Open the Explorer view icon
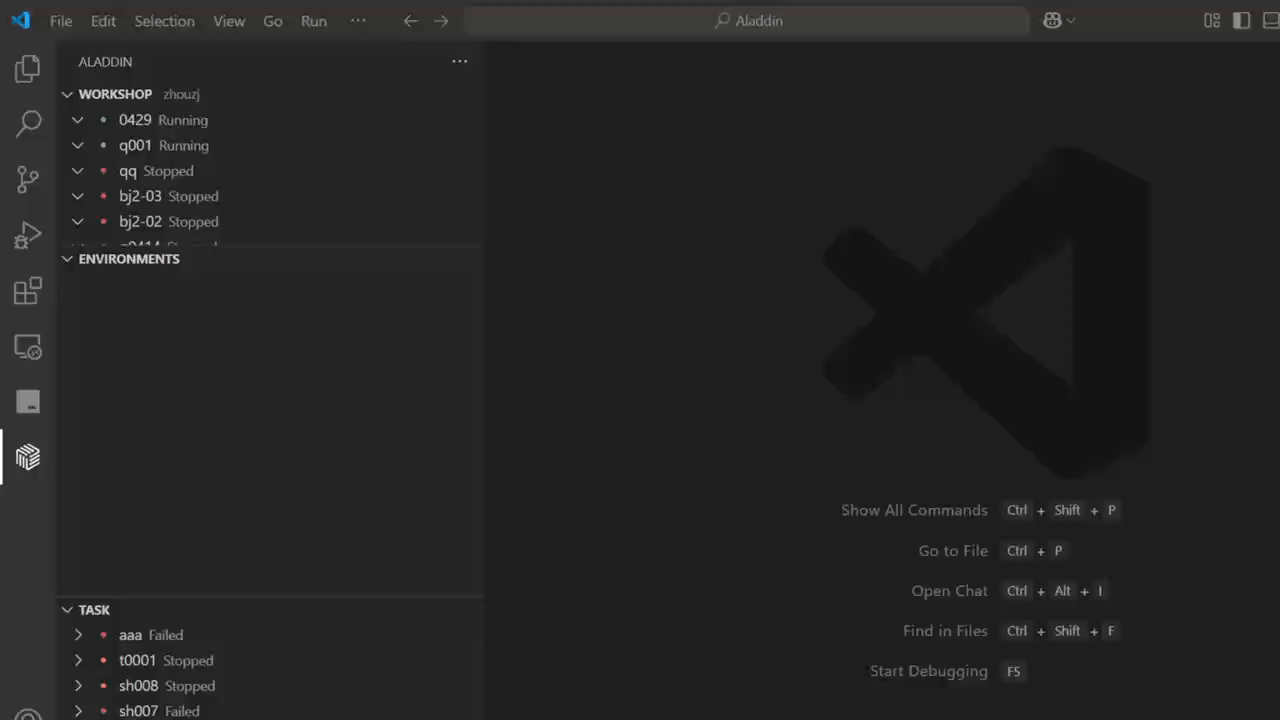 [x=28, y=69]
